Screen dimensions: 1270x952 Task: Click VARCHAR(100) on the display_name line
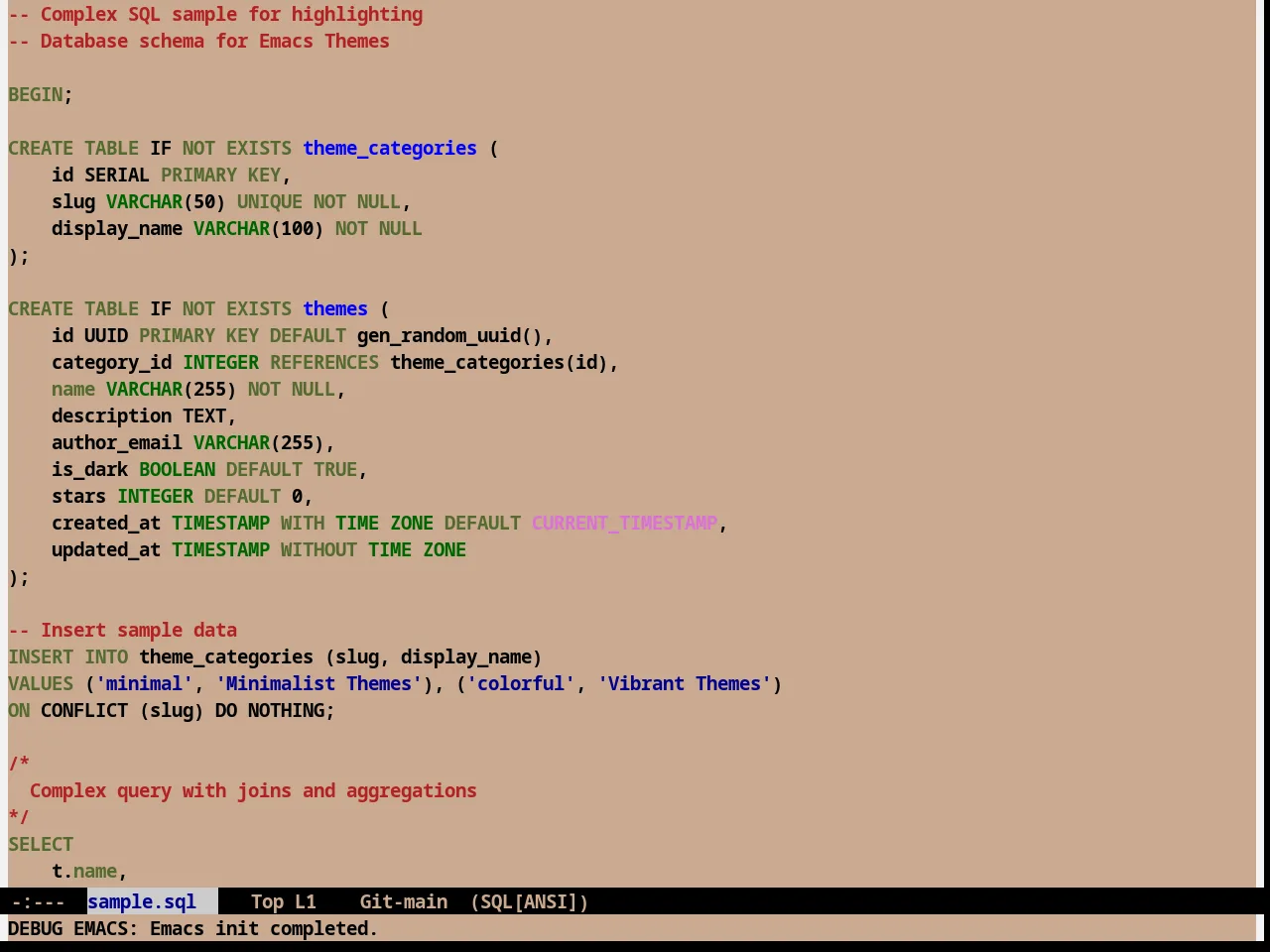pos(259,228)
